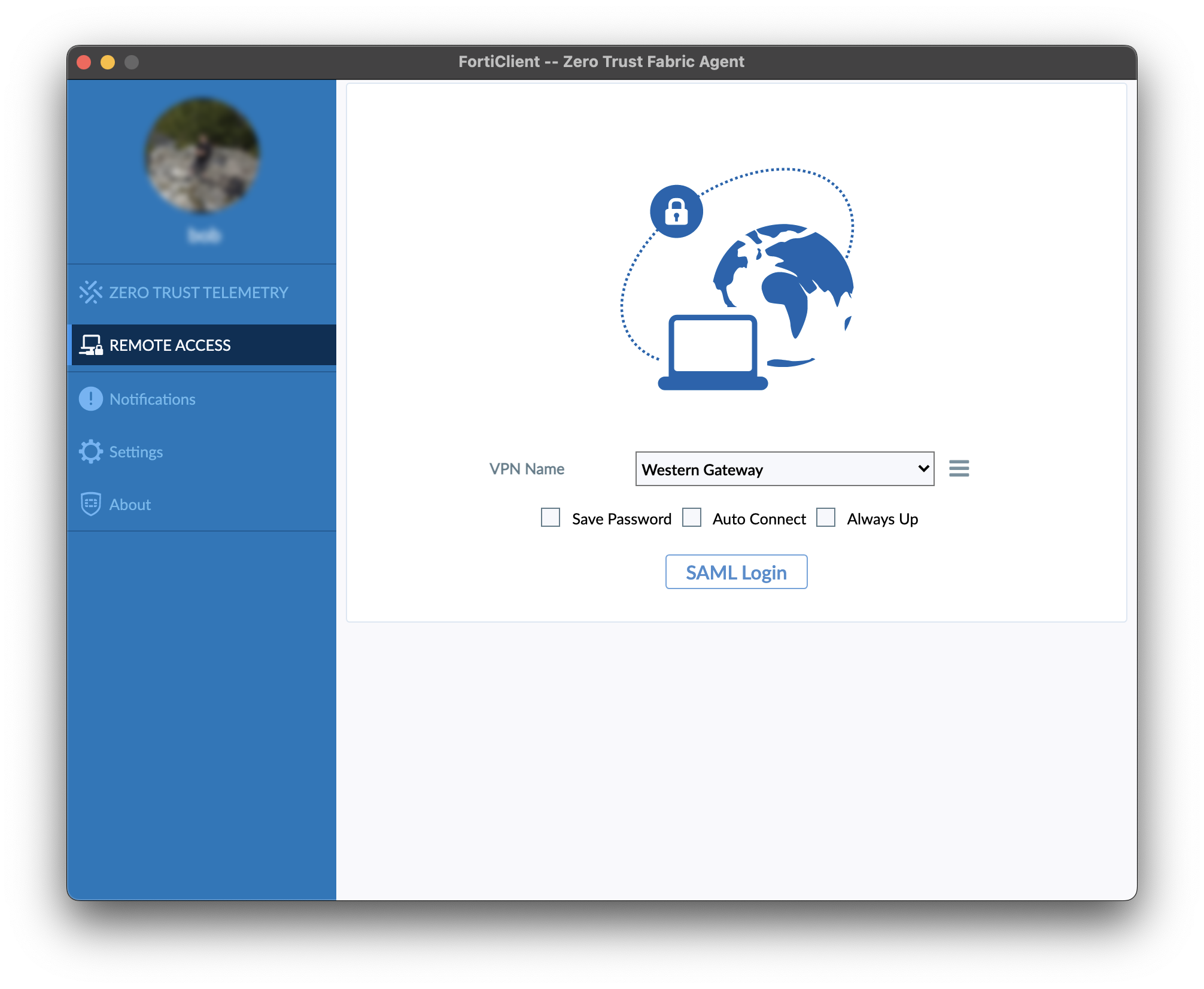This screenshot has width=1204, height=989.
Task: Enable the Save Password checkbox
Action: [x=550, y=517]
